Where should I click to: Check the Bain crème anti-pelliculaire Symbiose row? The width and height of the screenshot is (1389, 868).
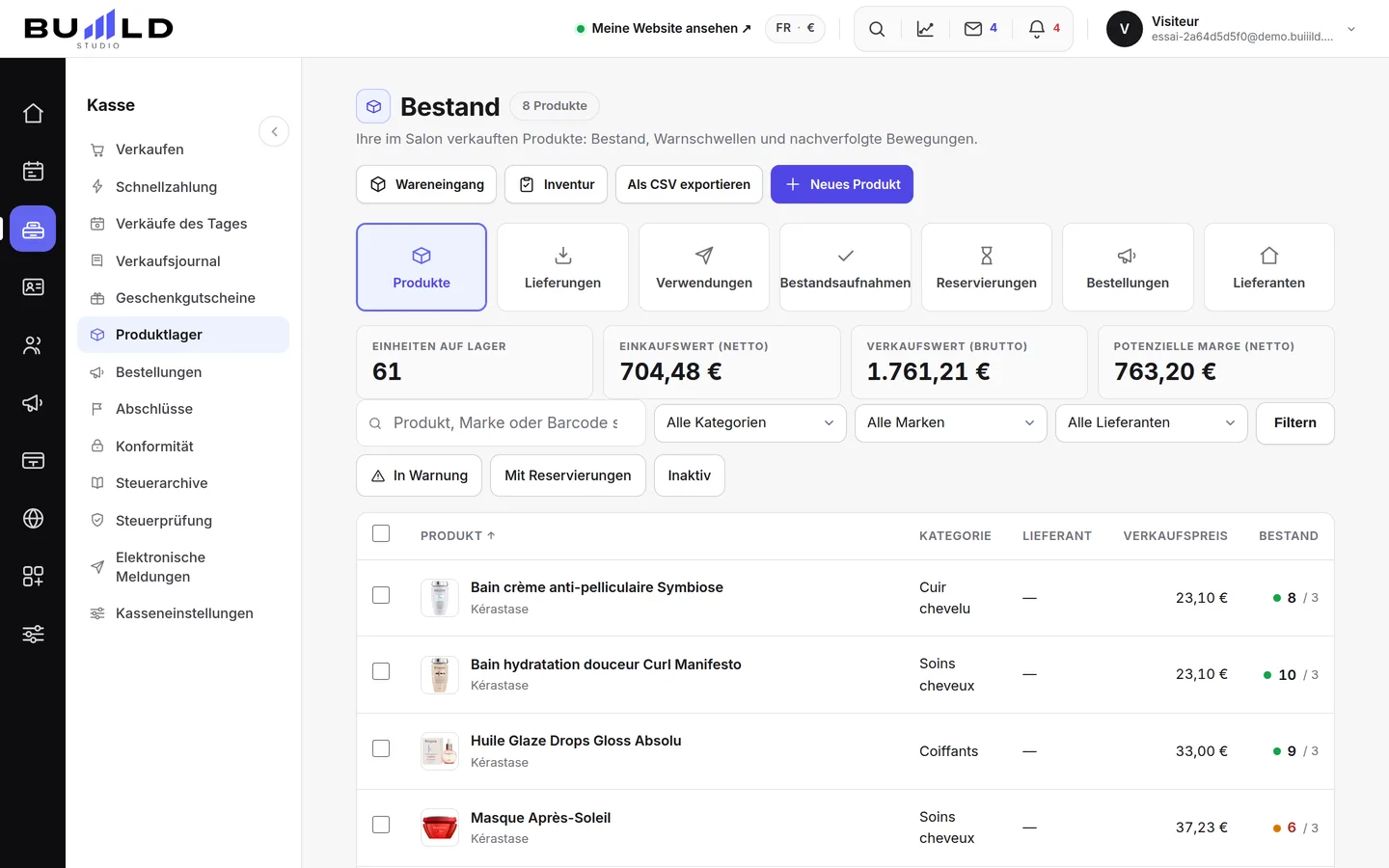pyautogui.click(x=381, y=595)
